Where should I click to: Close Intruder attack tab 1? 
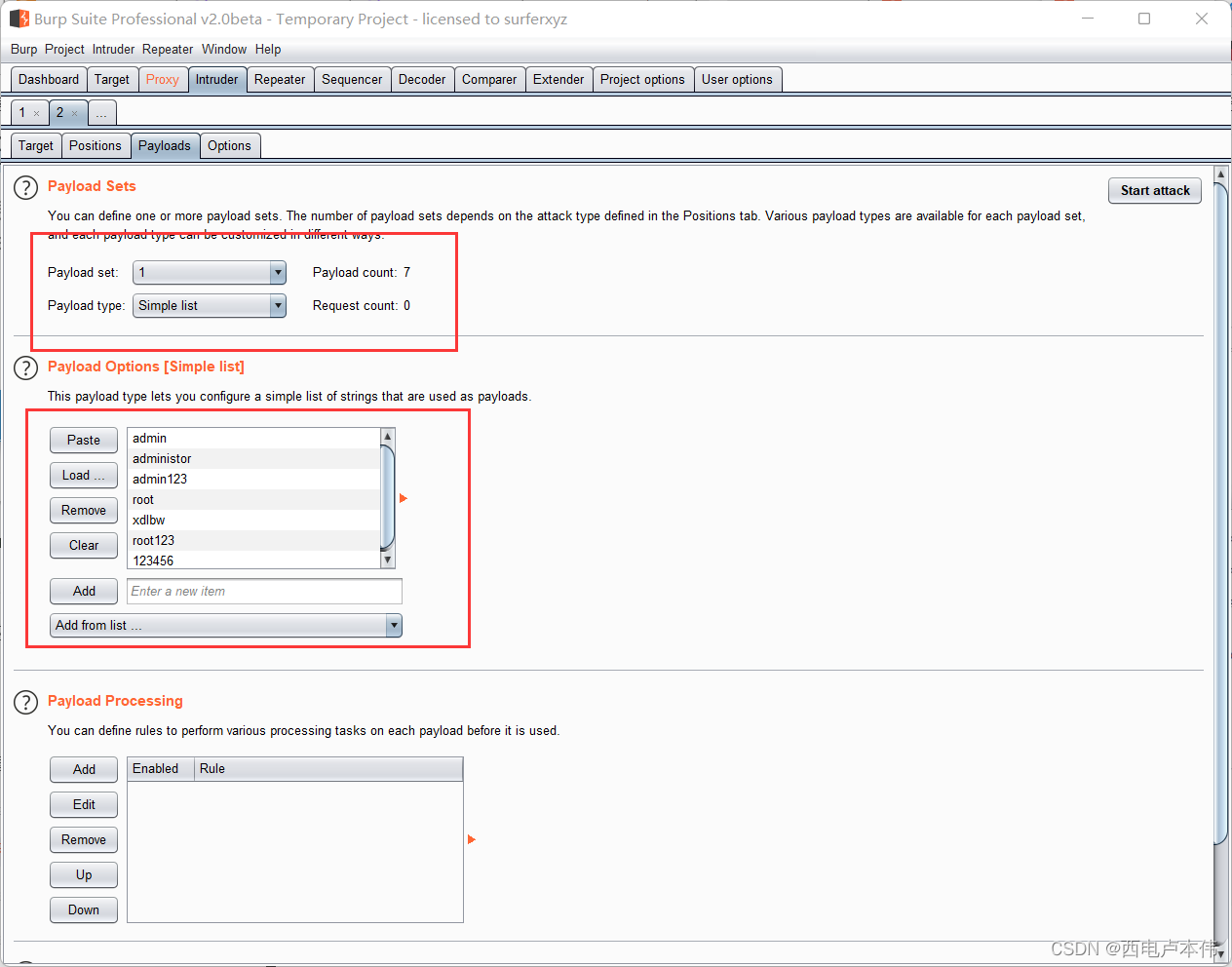click(37, 114)
